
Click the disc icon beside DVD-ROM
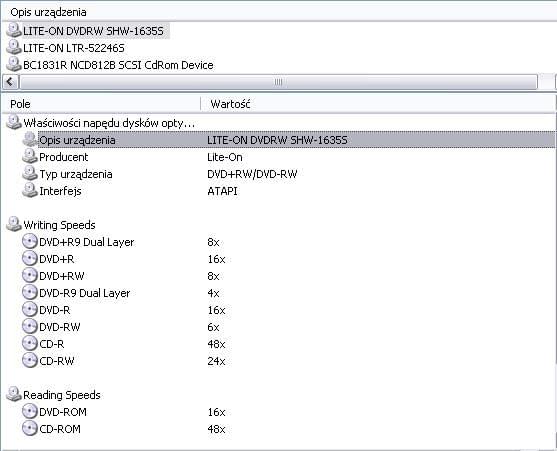pos(29,412)
